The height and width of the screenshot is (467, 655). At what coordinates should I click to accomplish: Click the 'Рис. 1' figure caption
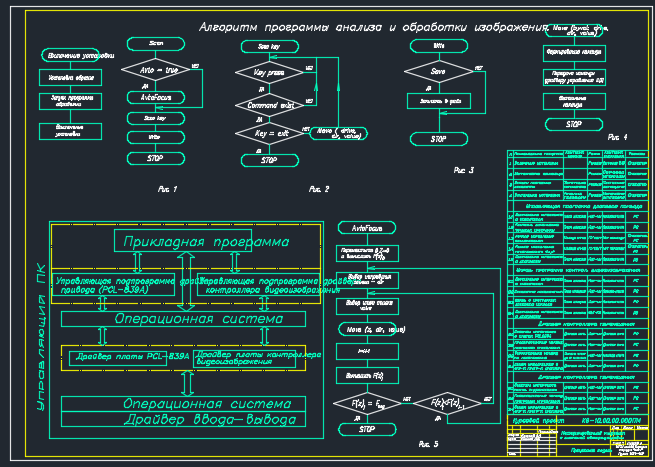click(x=166, y=188)
